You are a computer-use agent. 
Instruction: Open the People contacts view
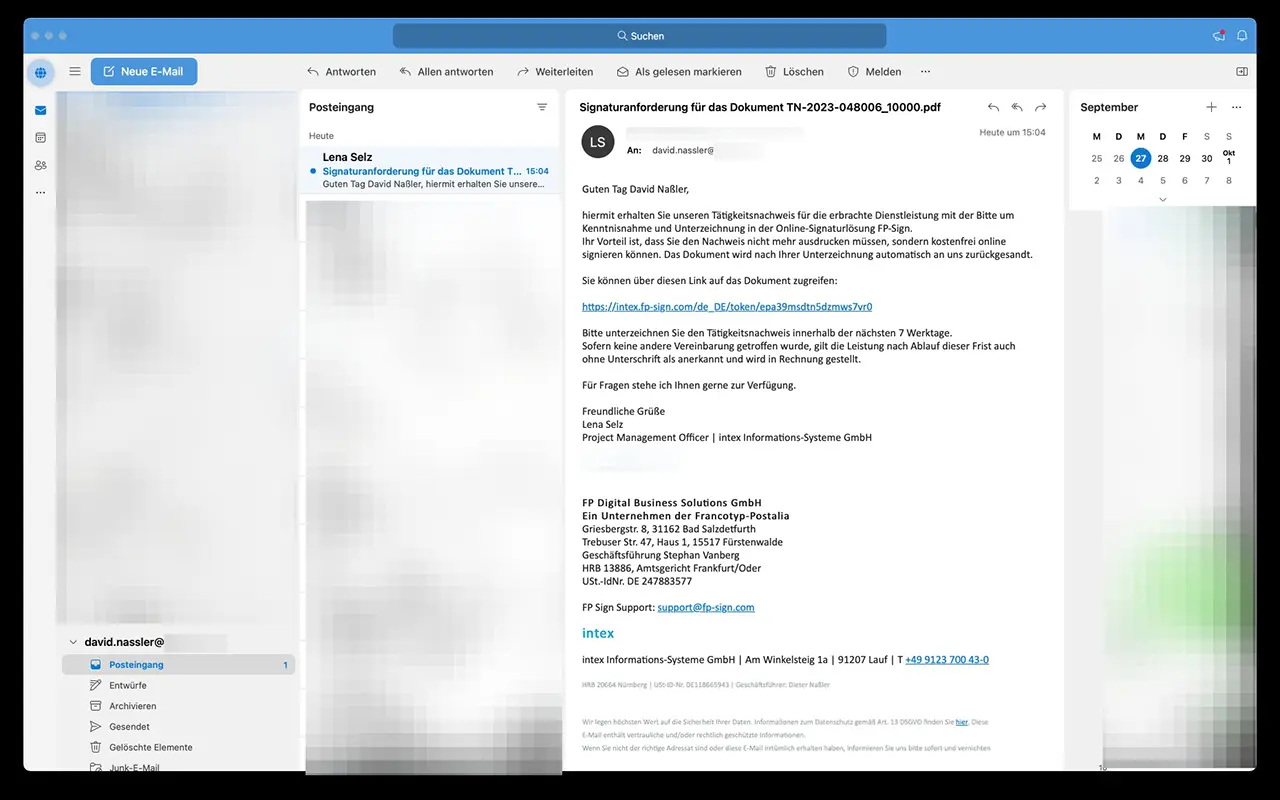[40, 165]
